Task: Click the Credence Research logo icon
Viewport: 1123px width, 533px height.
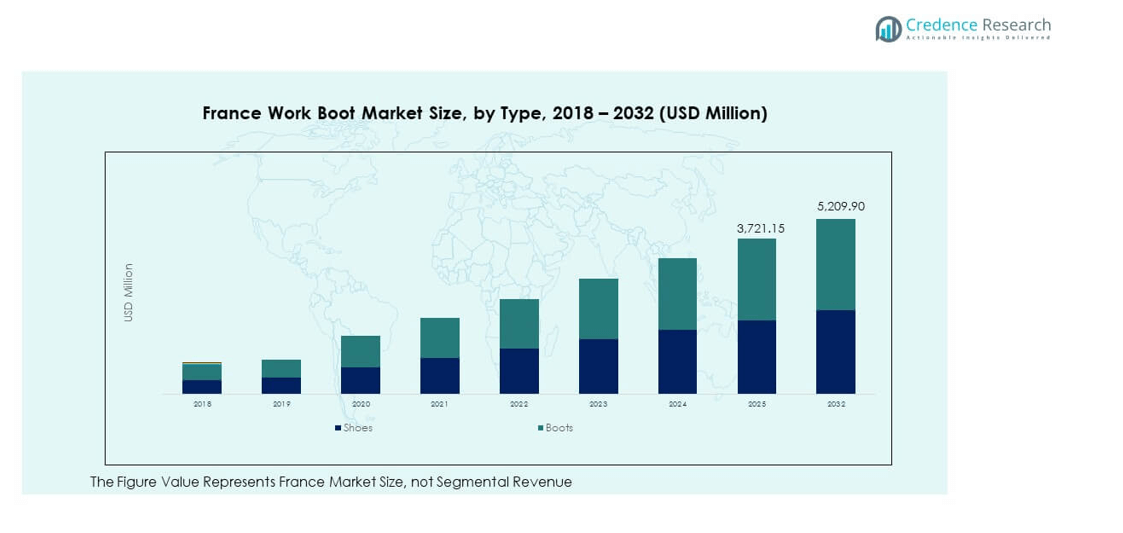Action: 888,29
